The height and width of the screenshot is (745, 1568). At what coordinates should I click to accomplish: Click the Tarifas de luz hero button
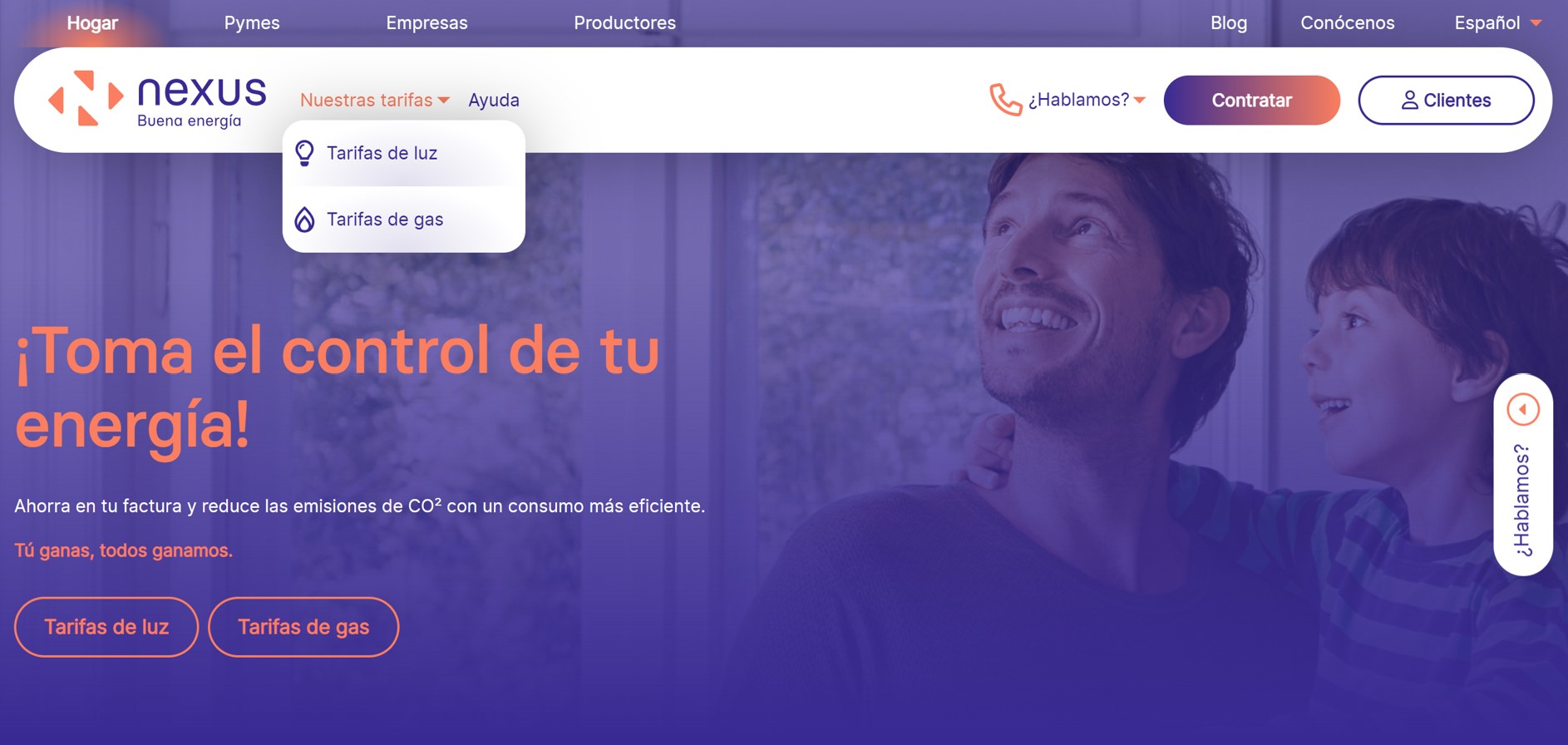pos(106,627)
